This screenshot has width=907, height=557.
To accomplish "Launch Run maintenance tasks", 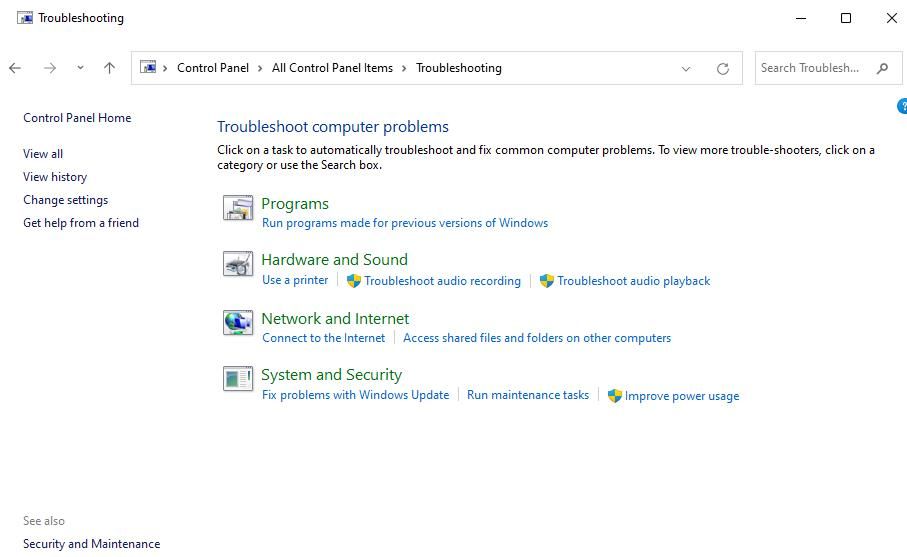I will [528, 395].
